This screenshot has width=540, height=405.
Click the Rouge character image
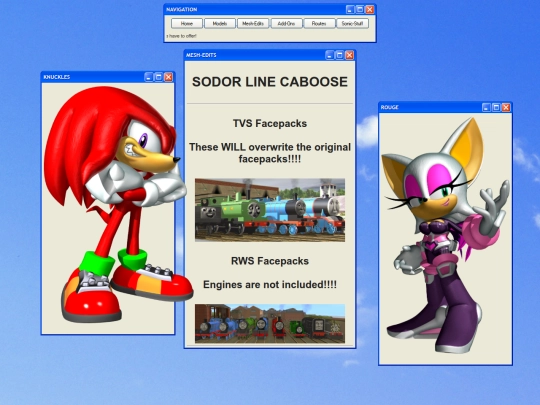(445, 236)
